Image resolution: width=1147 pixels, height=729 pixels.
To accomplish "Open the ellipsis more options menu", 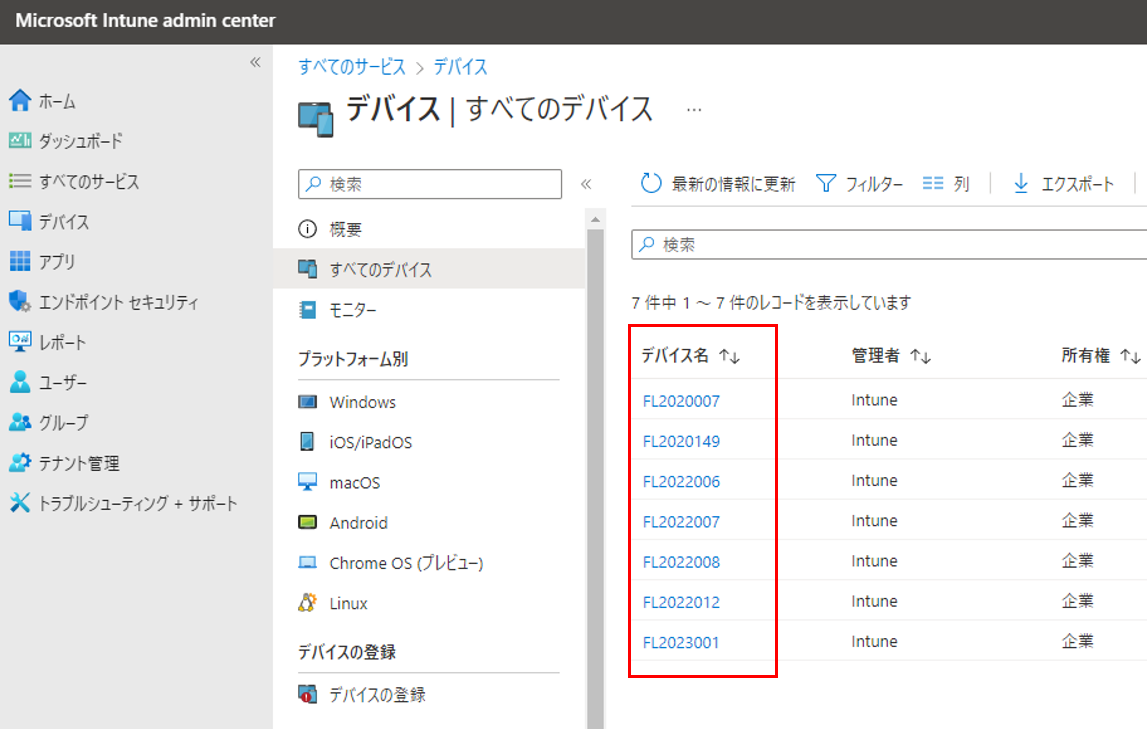I will 694,110.
